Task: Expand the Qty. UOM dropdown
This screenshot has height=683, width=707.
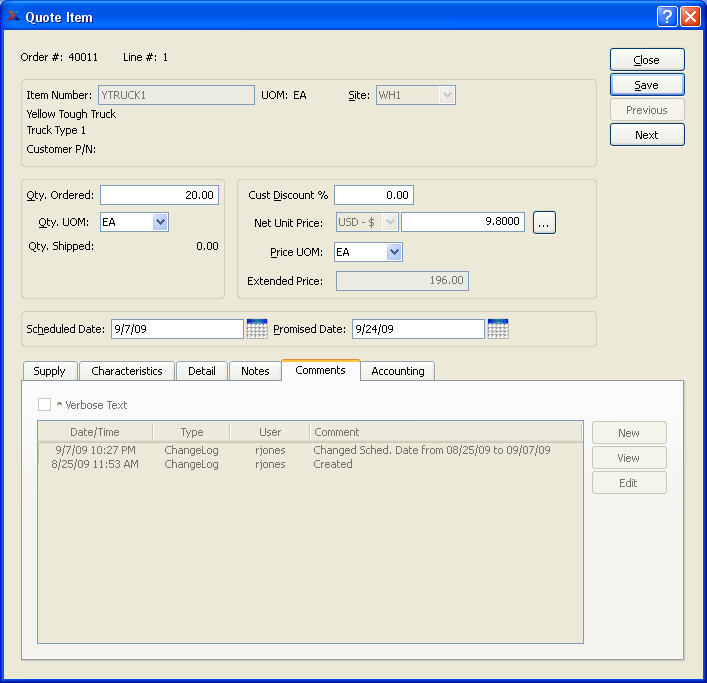Action: pyautogui.click(x=160, y=222)
